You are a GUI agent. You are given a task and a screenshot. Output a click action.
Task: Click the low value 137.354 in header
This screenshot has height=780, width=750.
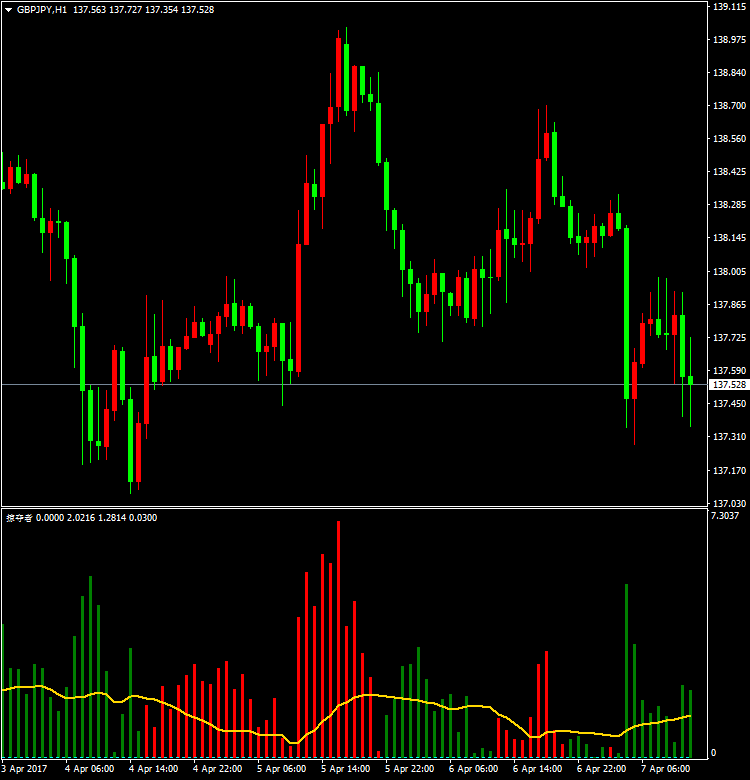[162, 10]
